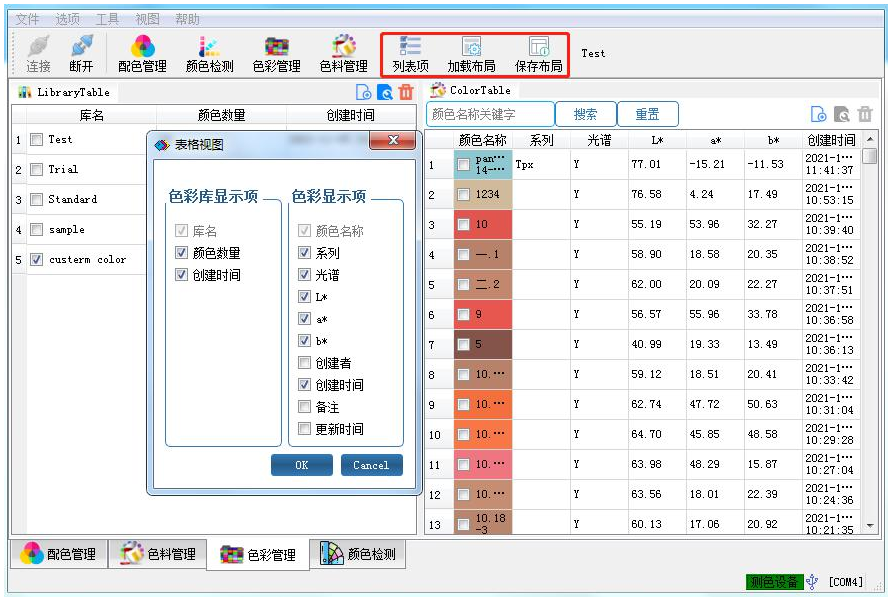Click the add-record icon beside the ColorTable trash

820,113
